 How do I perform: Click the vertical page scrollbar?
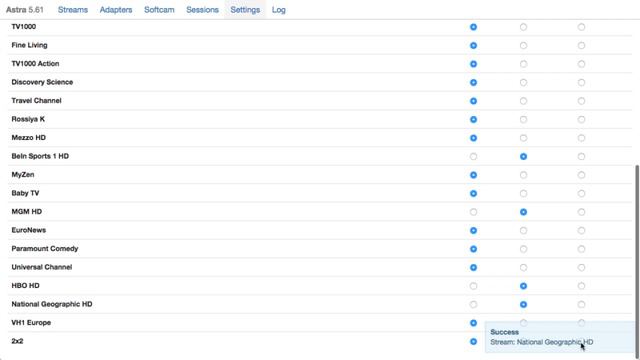point(637,262)
